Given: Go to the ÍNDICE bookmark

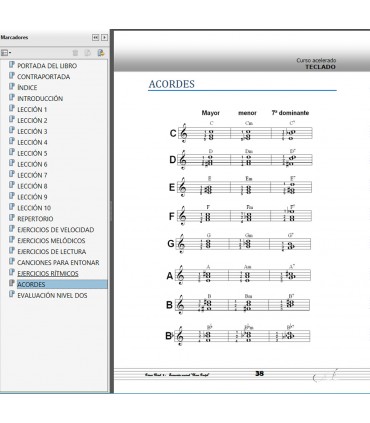Looking at the screenshot, I should (x=27, y=87).
